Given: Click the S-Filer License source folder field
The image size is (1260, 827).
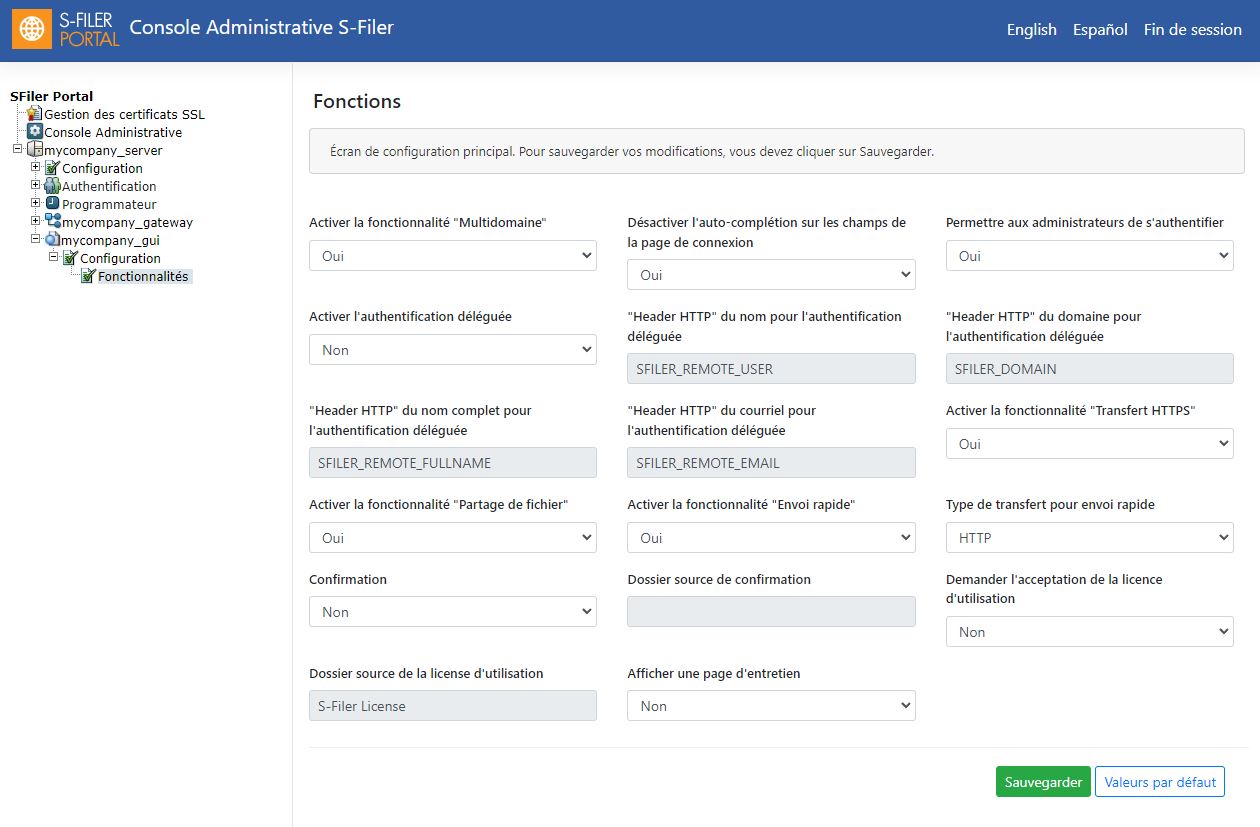Looking at the screenshot, I should coord(453,706).
